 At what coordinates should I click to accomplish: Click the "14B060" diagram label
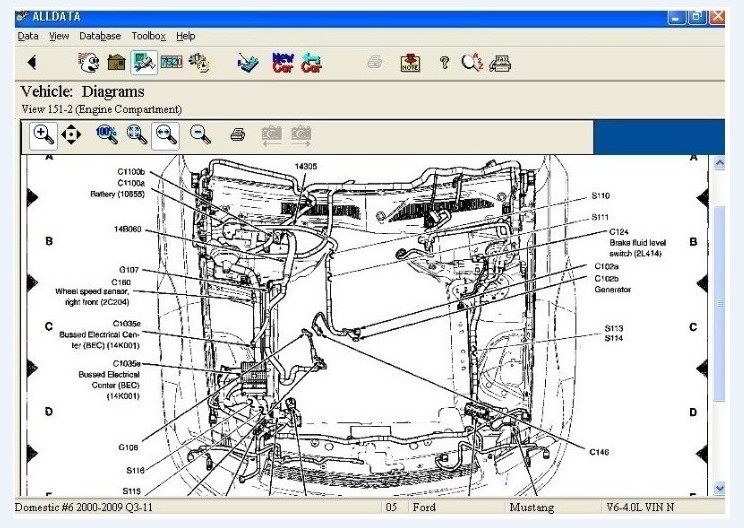pyautogui.click(x=128, y=229)
